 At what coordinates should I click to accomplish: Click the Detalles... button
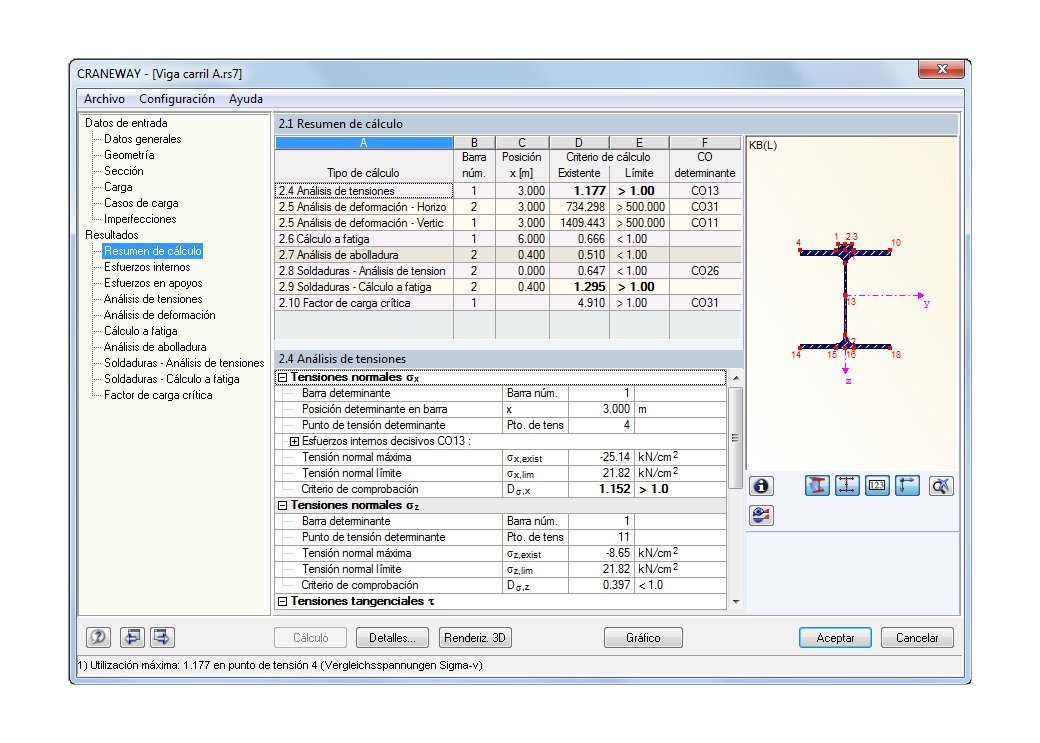pos(393,638)
